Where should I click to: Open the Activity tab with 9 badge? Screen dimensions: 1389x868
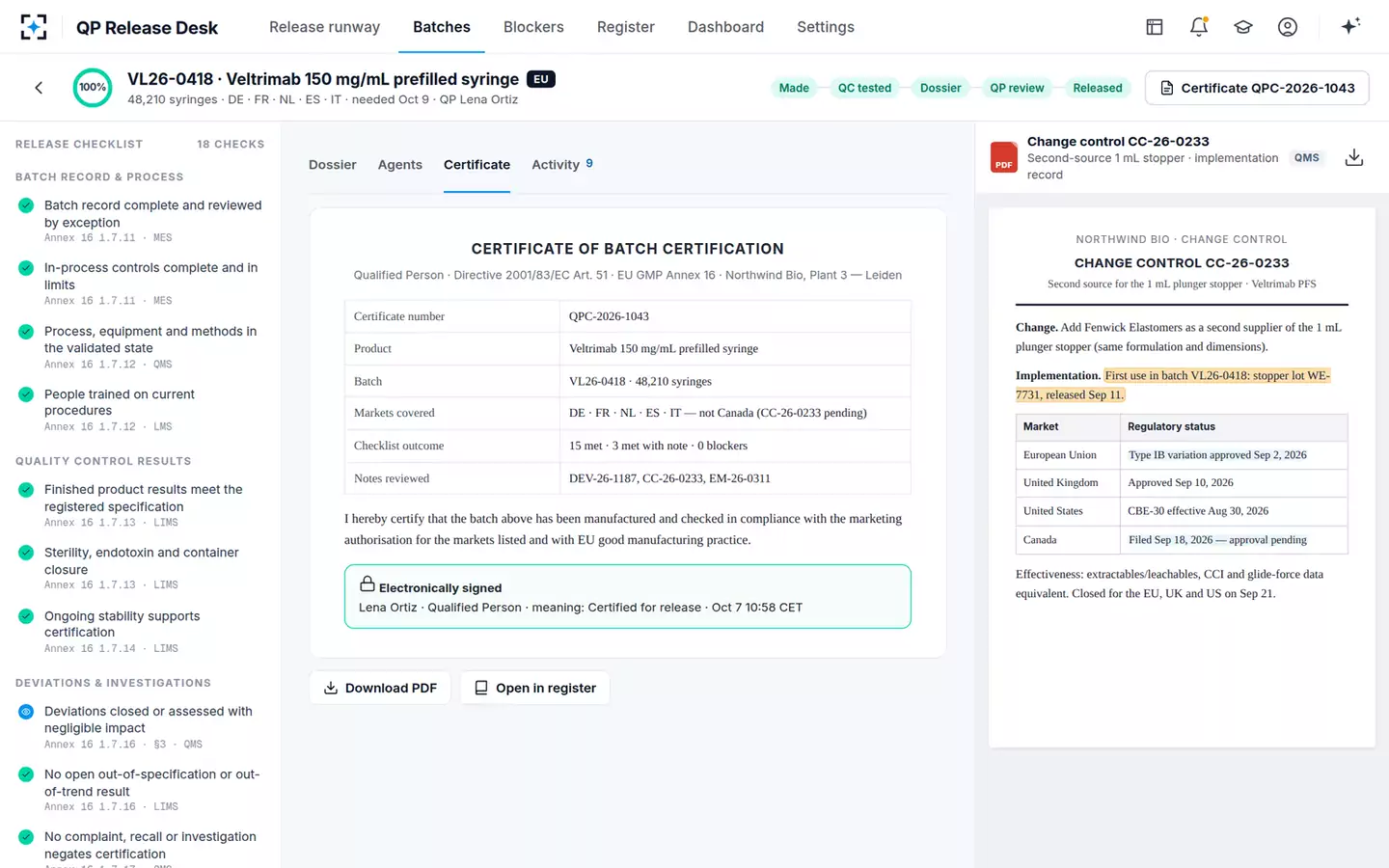pyautogui.click(x=562, y=165)
